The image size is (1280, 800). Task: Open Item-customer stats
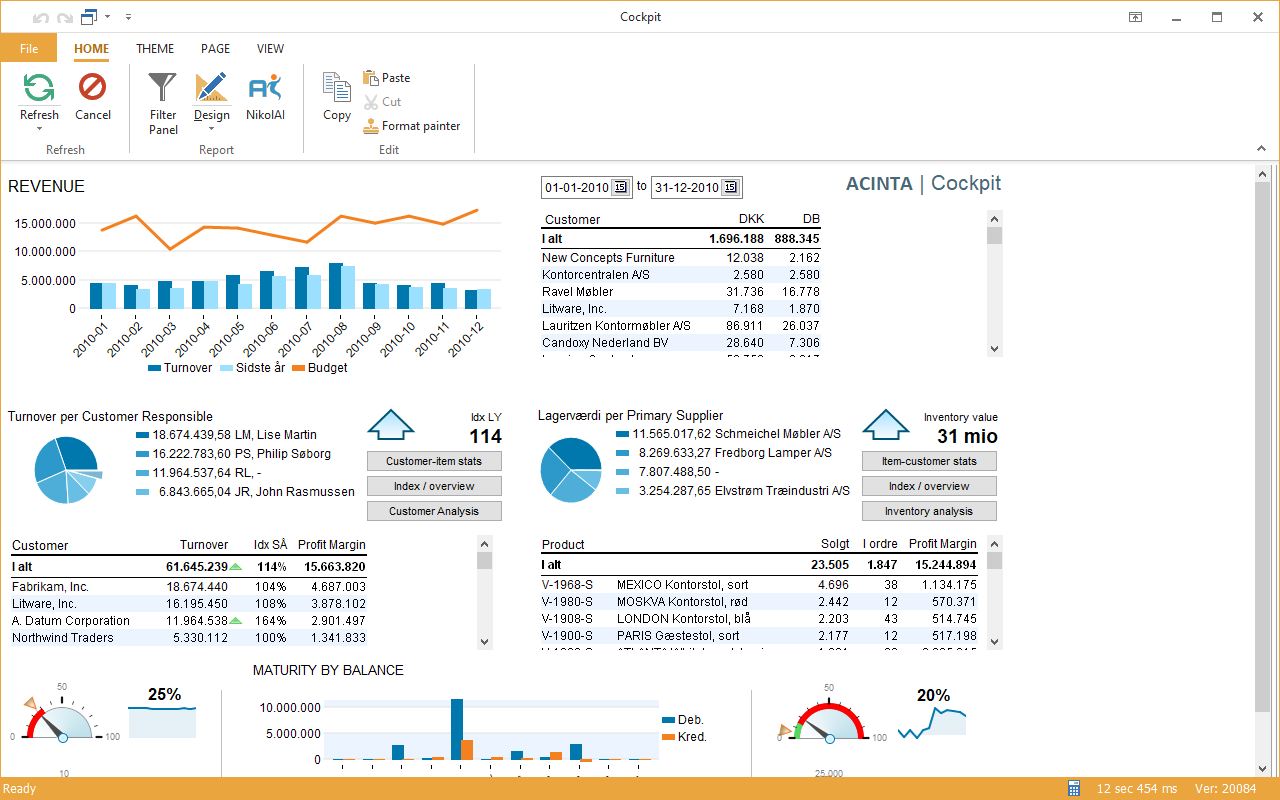(929, 461)
